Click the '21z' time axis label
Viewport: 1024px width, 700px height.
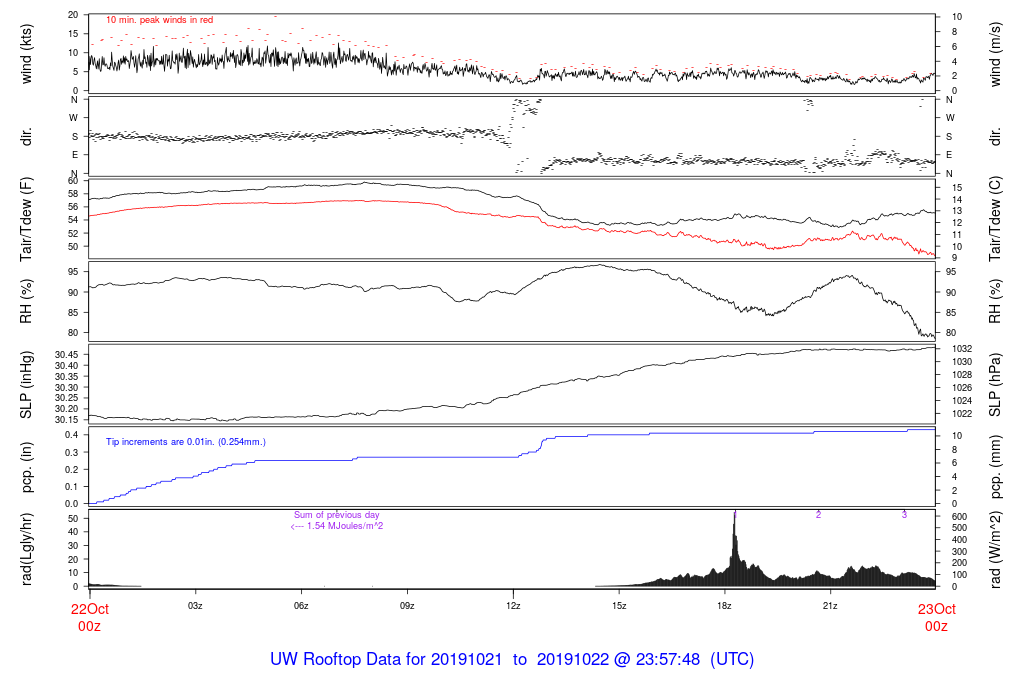click(x=830, y=606)
